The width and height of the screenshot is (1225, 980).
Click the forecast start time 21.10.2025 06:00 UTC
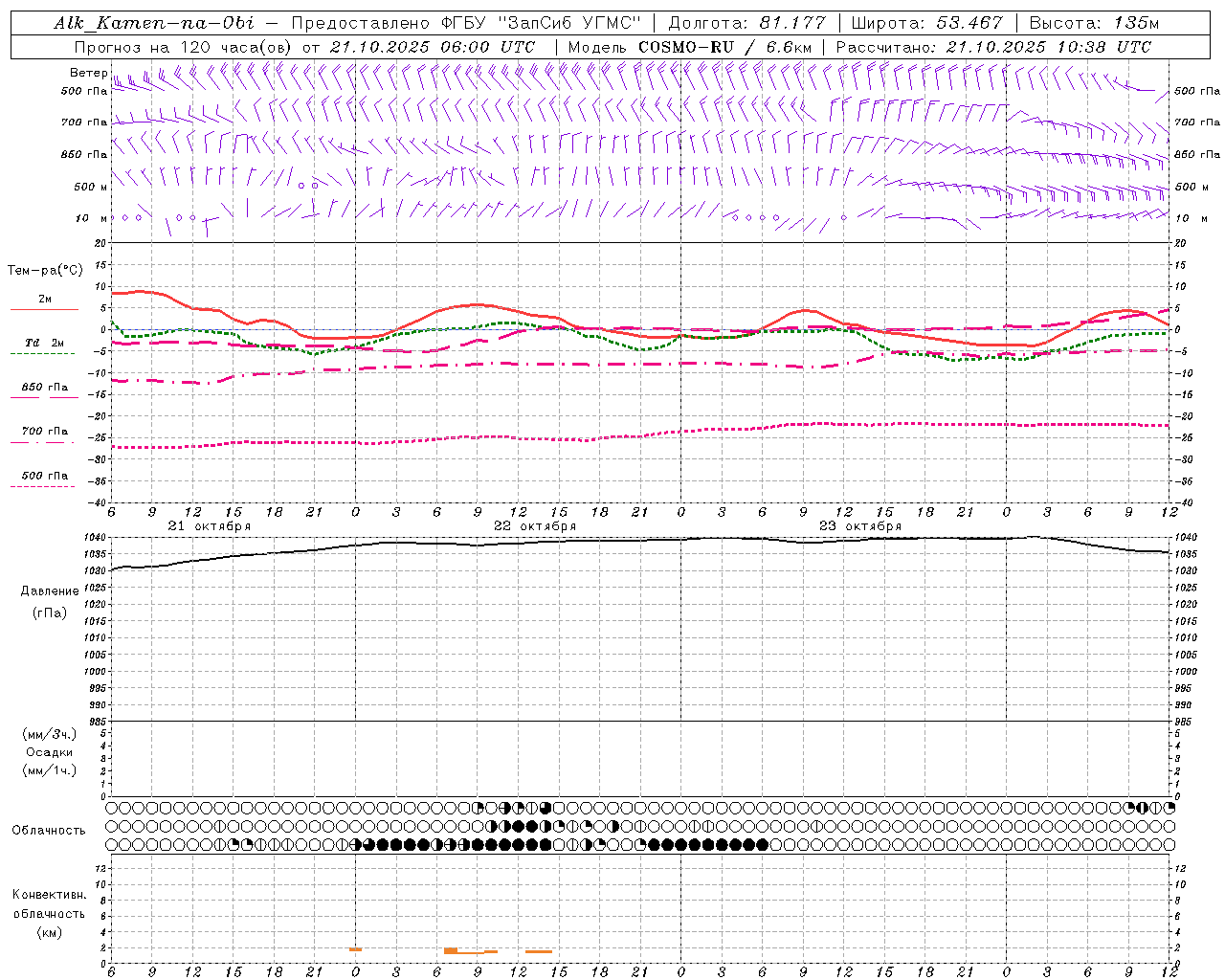[x=433, y=47]
